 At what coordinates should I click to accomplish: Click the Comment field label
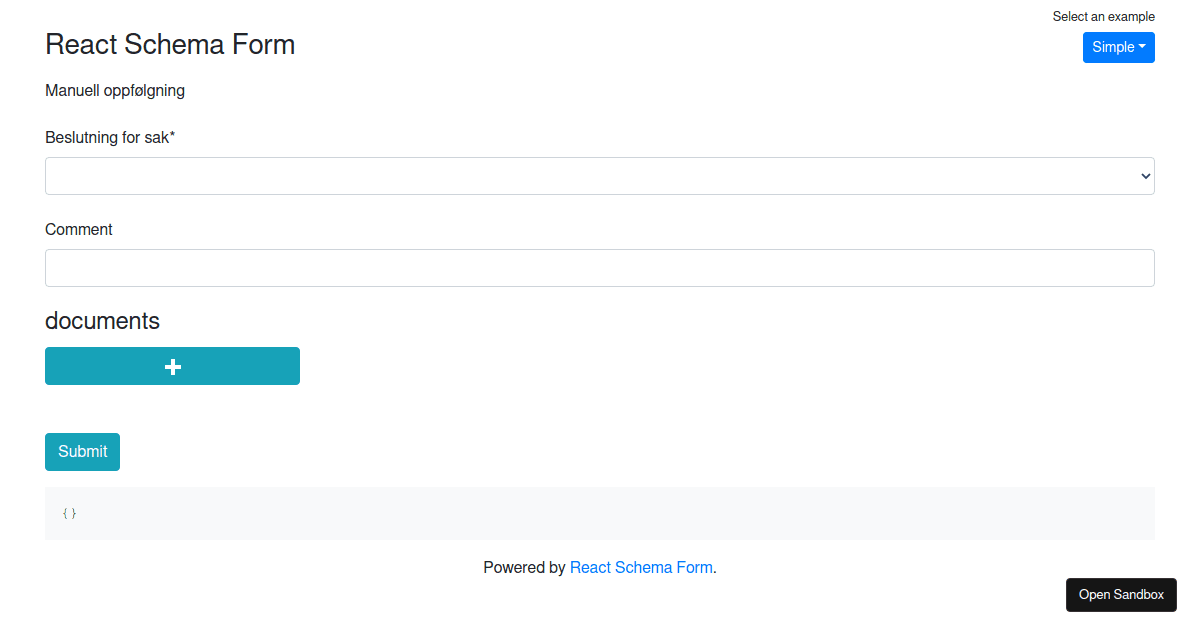tap(79, 229)
